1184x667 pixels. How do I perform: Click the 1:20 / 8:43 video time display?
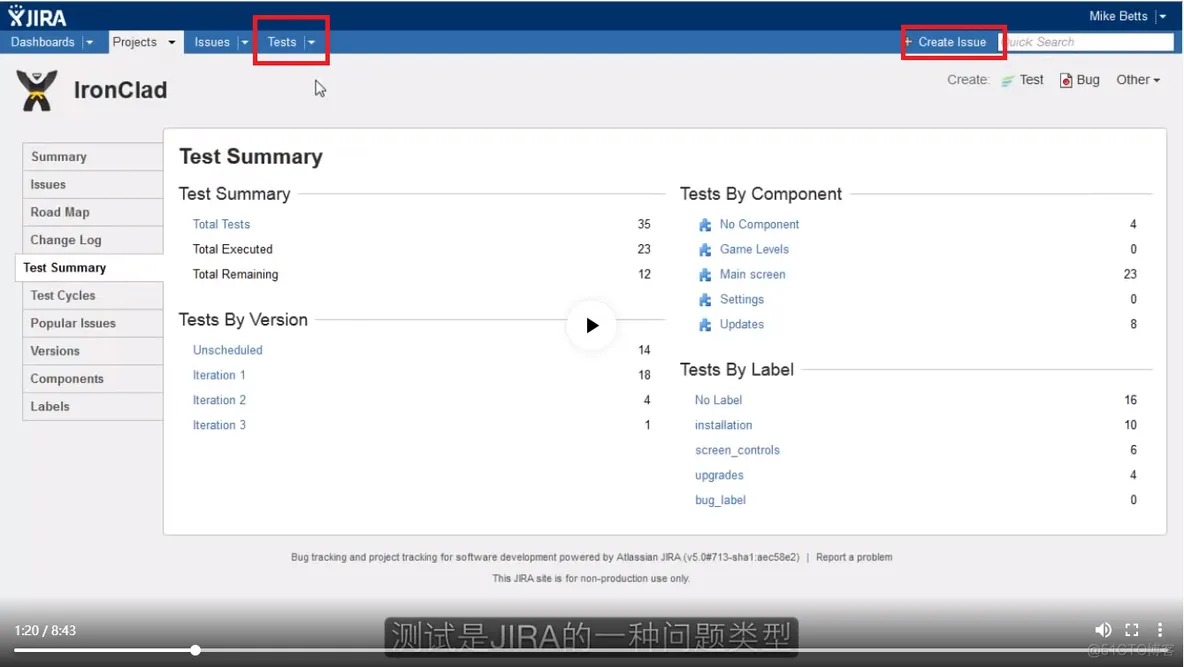(x=45, y=630)
